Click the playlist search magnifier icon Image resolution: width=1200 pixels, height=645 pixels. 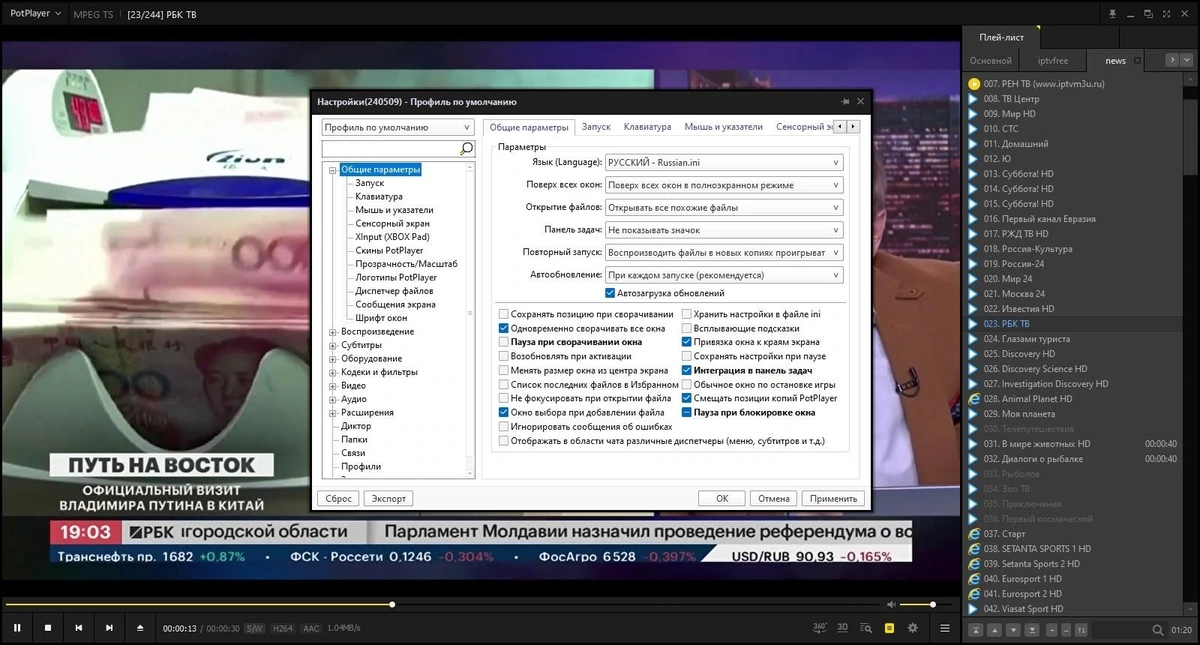(x=1157, y=630)
